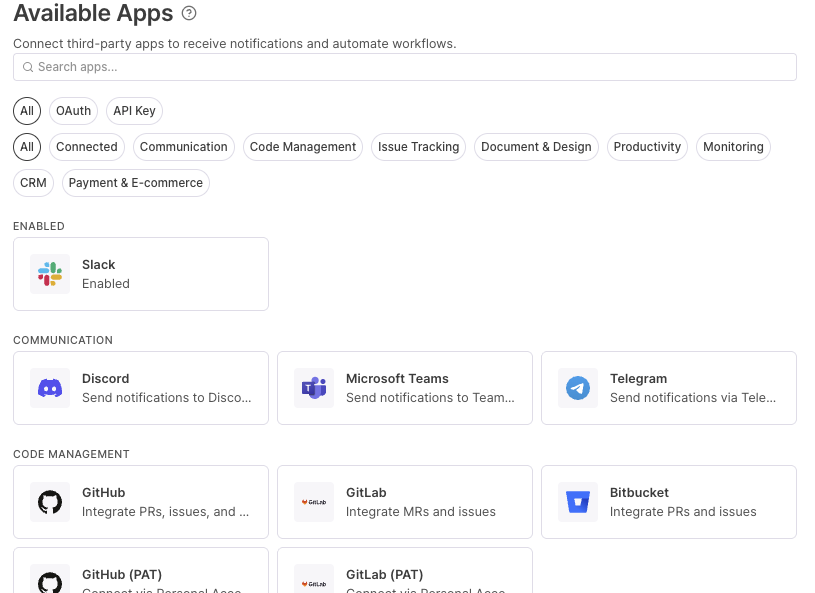Click the ENABLED section heading
Viewport: 815px width, 593px height.
pos(39,226)
